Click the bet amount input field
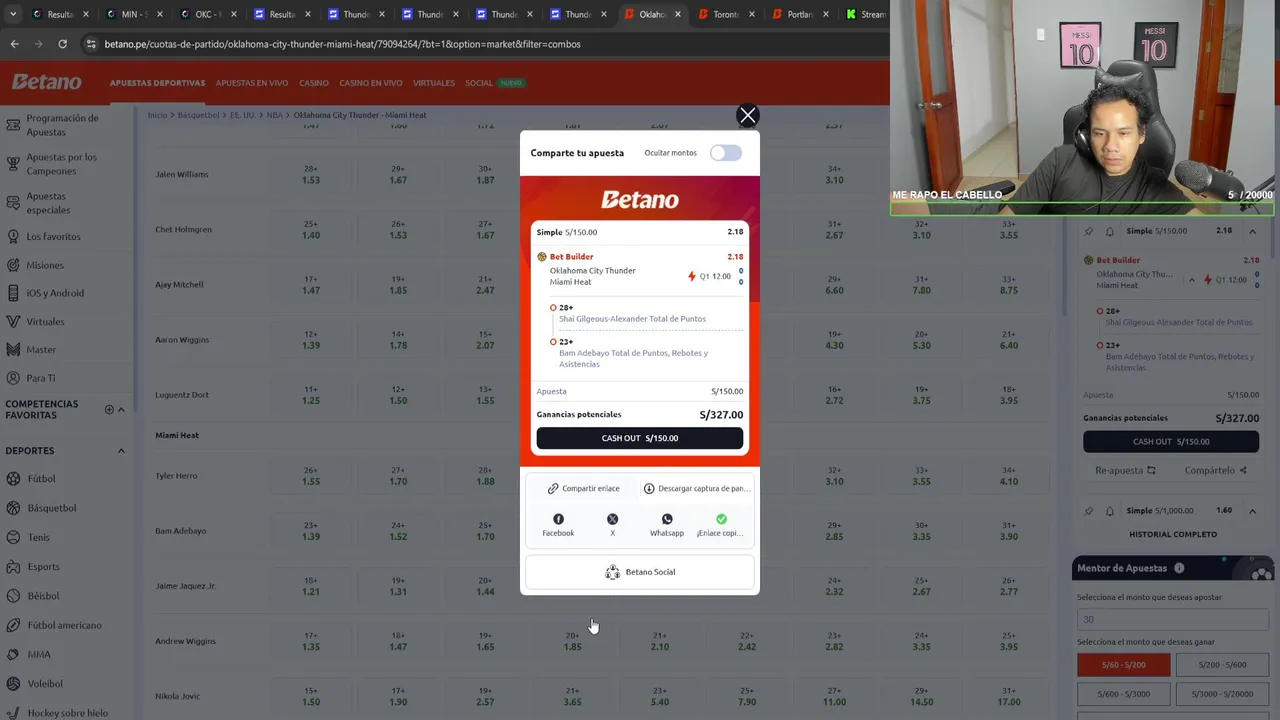The width and height of the screenshot is (1280, 720). 1172,619
